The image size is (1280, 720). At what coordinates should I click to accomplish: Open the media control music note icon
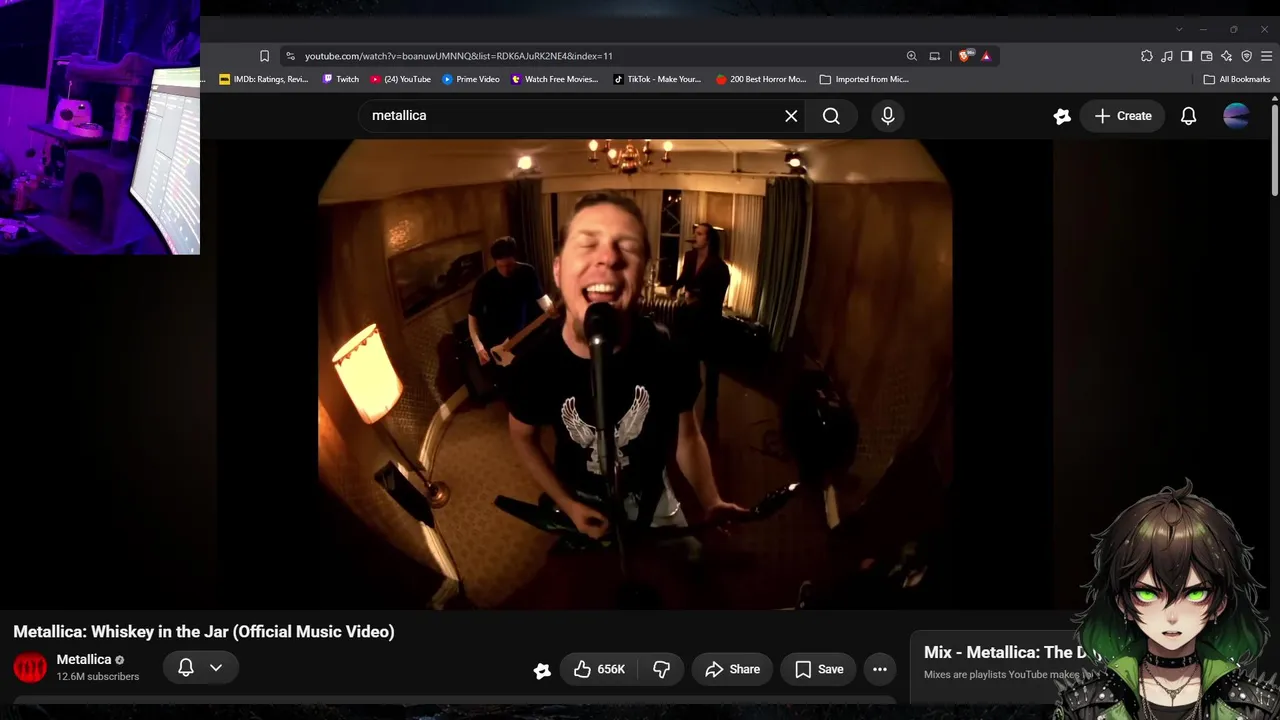pos(1167,56)
